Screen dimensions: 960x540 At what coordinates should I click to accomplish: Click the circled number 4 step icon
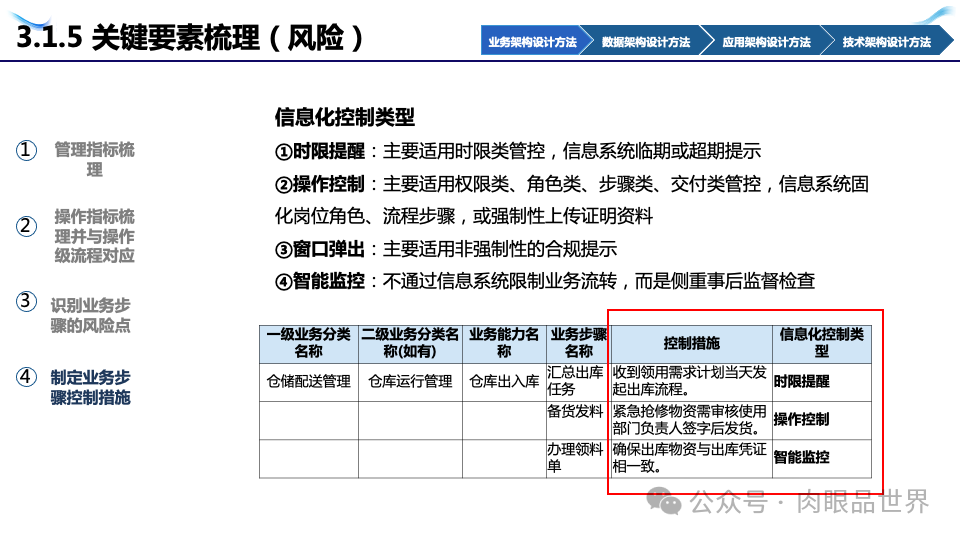pos(26,377)
